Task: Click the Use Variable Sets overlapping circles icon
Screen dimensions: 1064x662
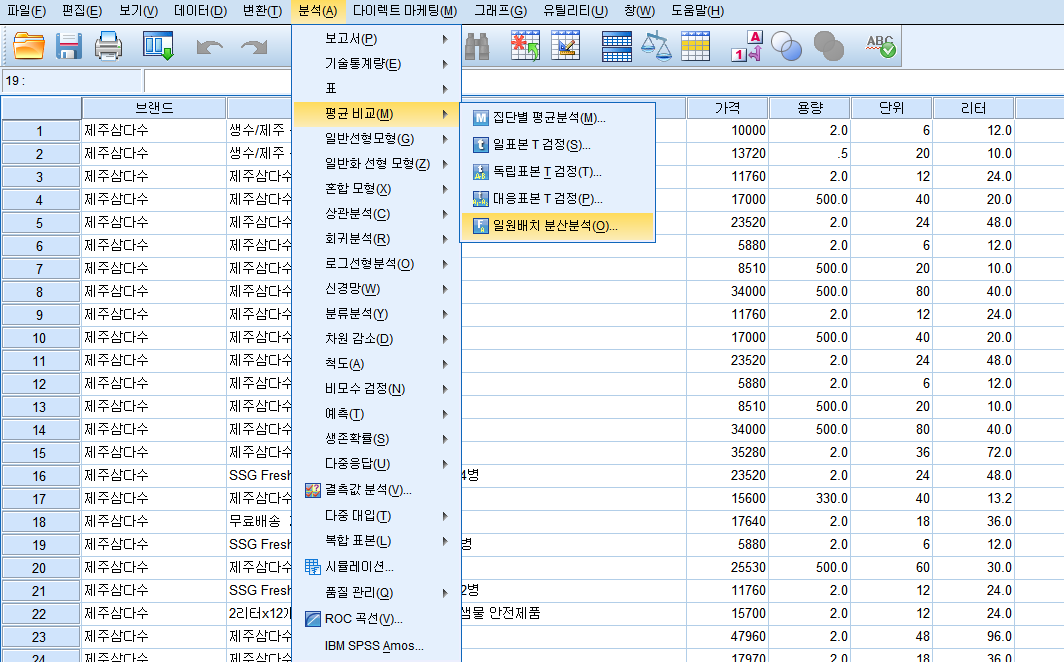Action: 786,47
